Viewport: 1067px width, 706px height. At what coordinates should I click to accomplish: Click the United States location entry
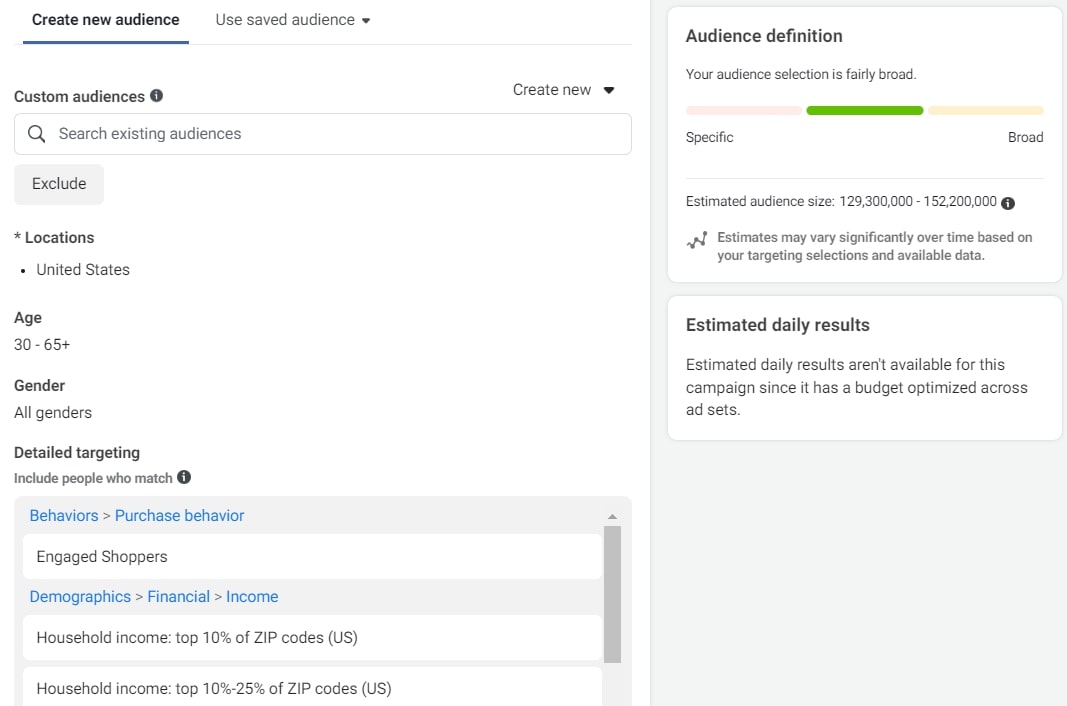pyautogui.click(x=83, y=270)
